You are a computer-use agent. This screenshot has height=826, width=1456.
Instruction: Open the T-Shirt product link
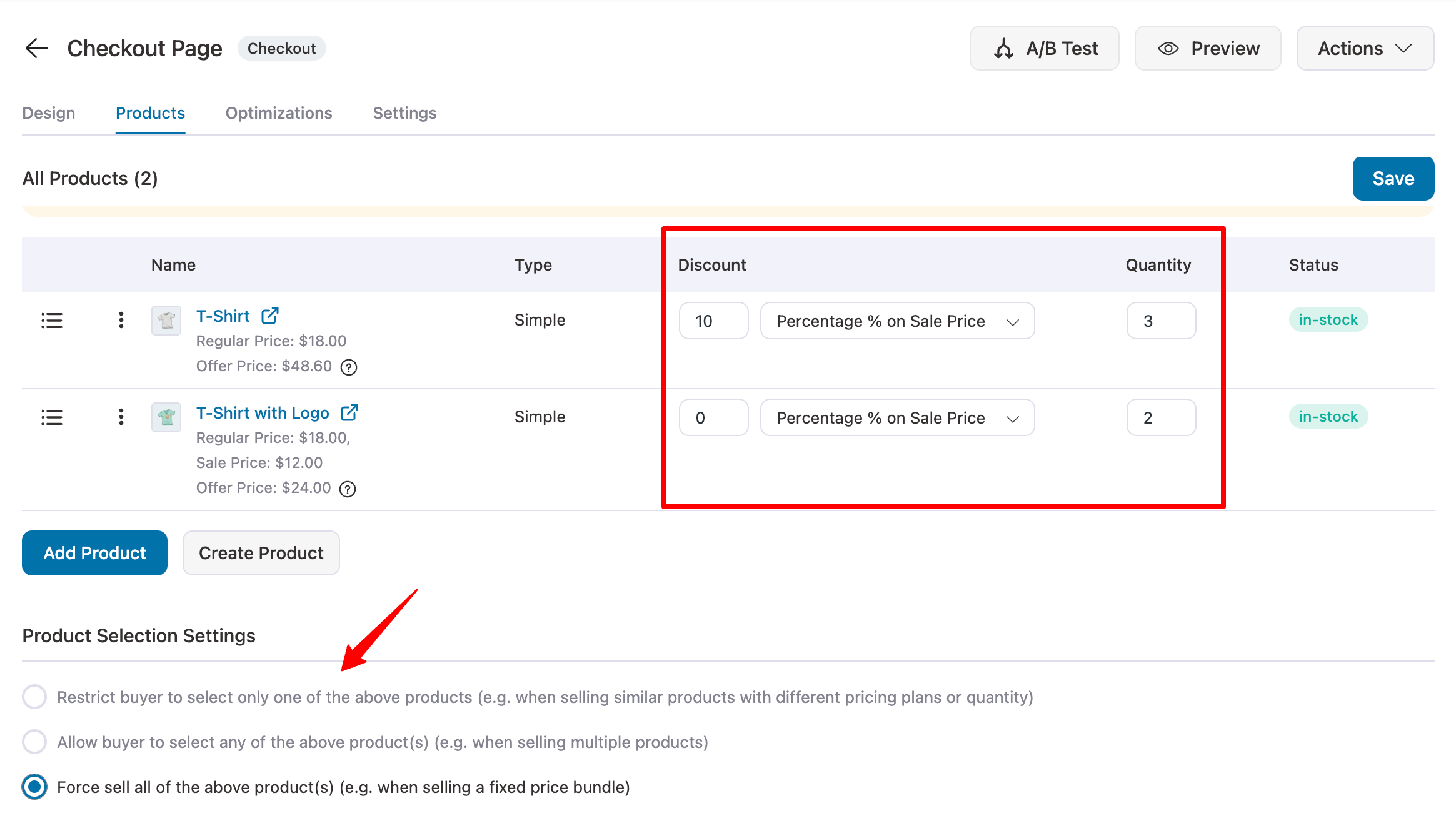[x=223, y=316]
